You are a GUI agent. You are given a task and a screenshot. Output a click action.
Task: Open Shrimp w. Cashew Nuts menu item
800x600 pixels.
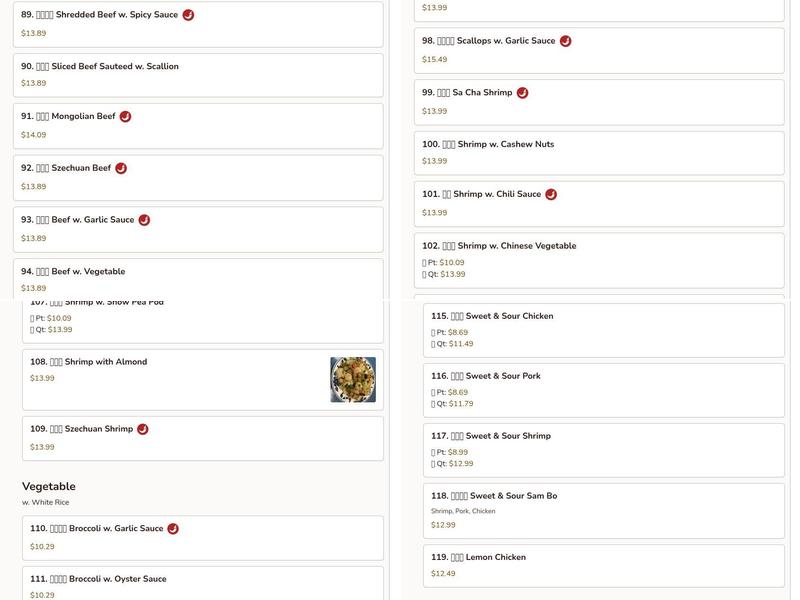point(599,152)
